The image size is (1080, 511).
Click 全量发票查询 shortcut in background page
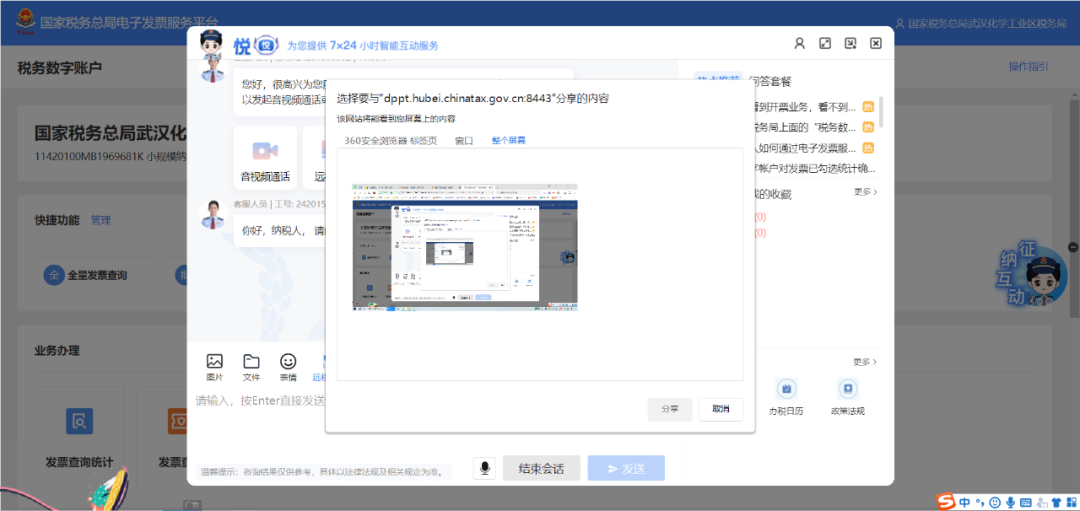tap(94, 275)
